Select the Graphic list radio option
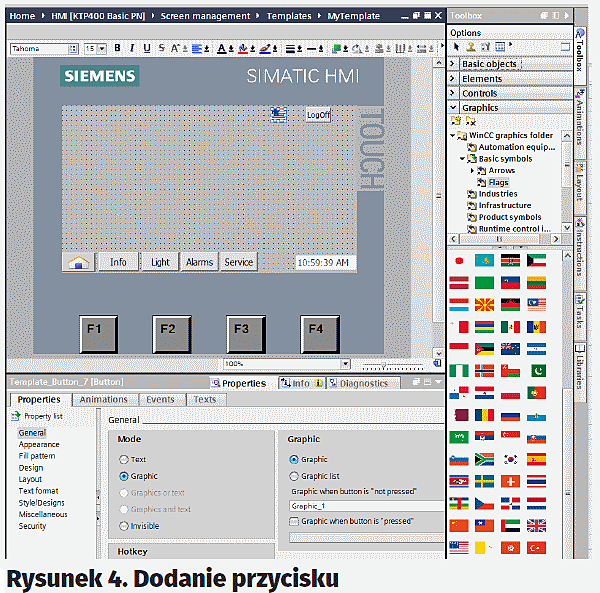Image resolution: width=600 pixels, height=593 pixels. pyautogui.click(x=294, y=476)
